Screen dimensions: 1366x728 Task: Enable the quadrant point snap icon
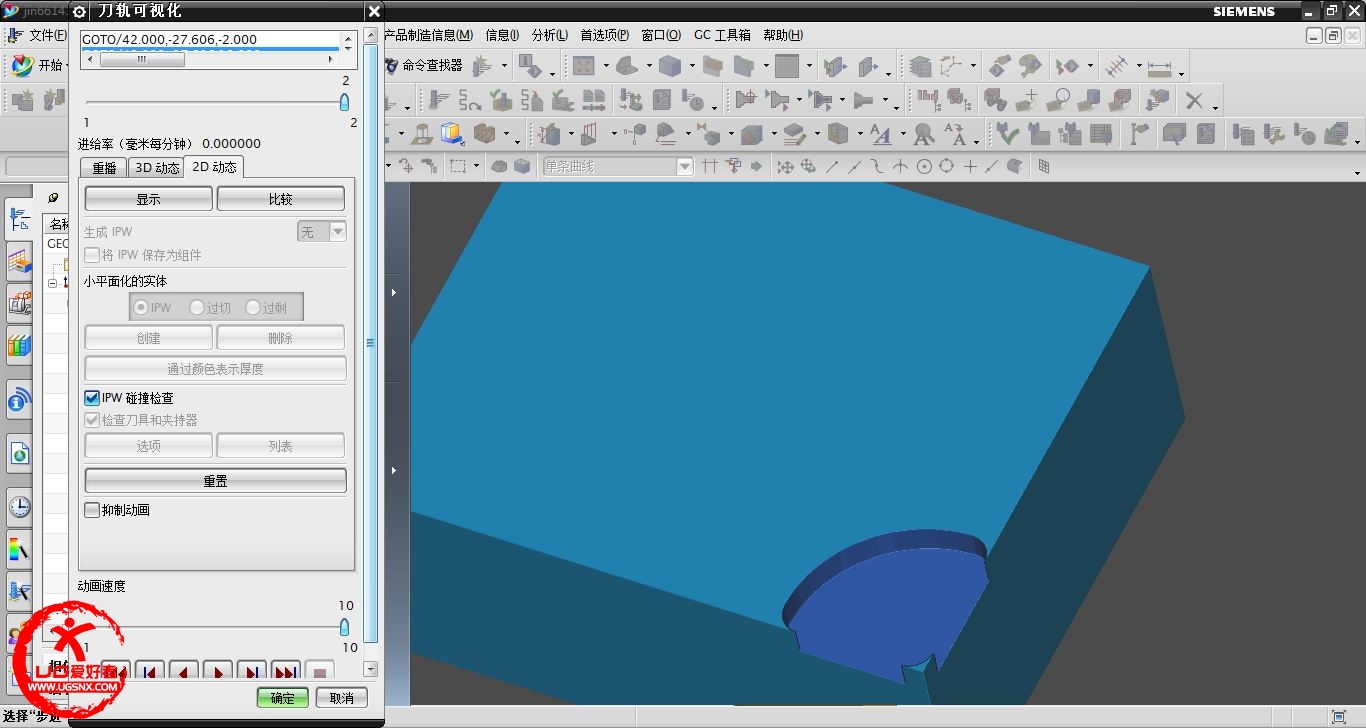tap(947, 166)
